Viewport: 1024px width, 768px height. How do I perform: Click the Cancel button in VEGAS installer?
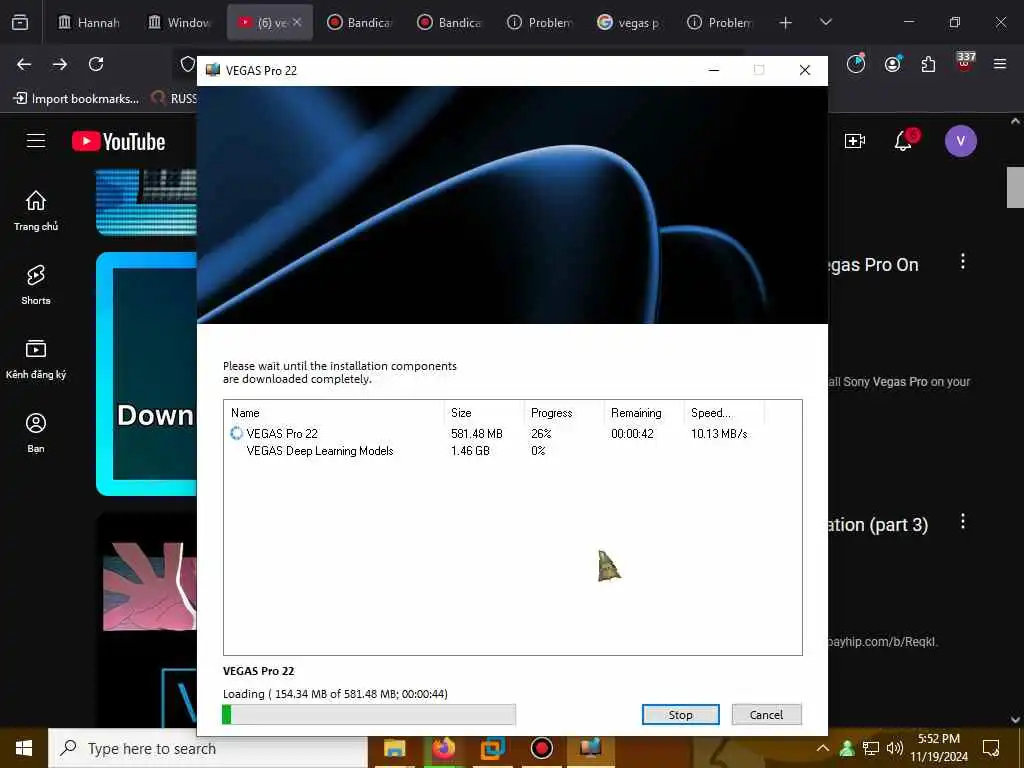point(766,714)
